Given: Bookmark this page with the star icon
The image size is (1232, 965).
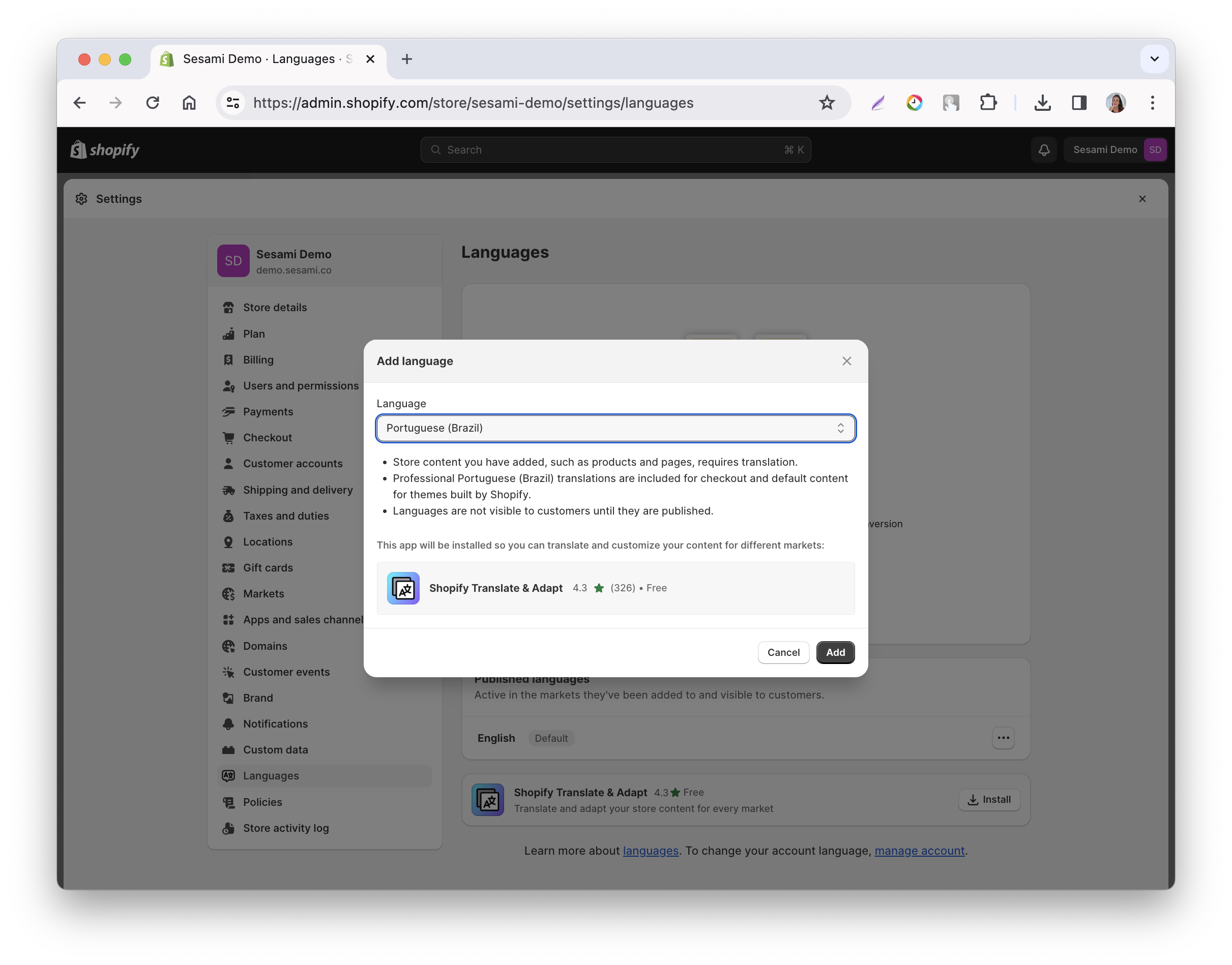Looking at the screenshot, I should click(826, 103).
